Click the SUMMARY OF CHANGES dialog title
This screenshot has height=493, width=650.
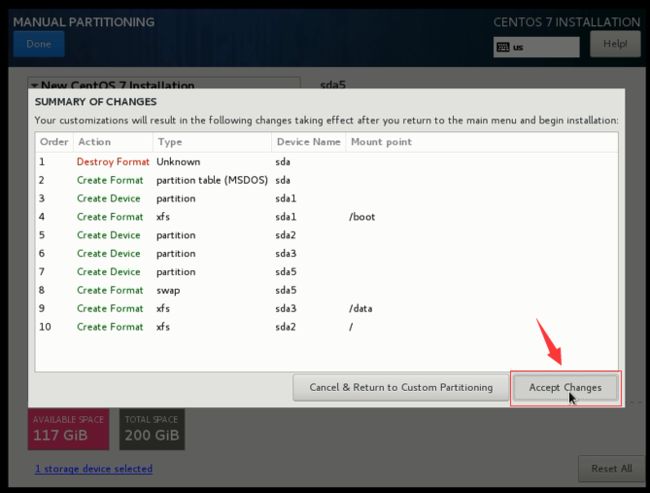[x=96, y=102]
